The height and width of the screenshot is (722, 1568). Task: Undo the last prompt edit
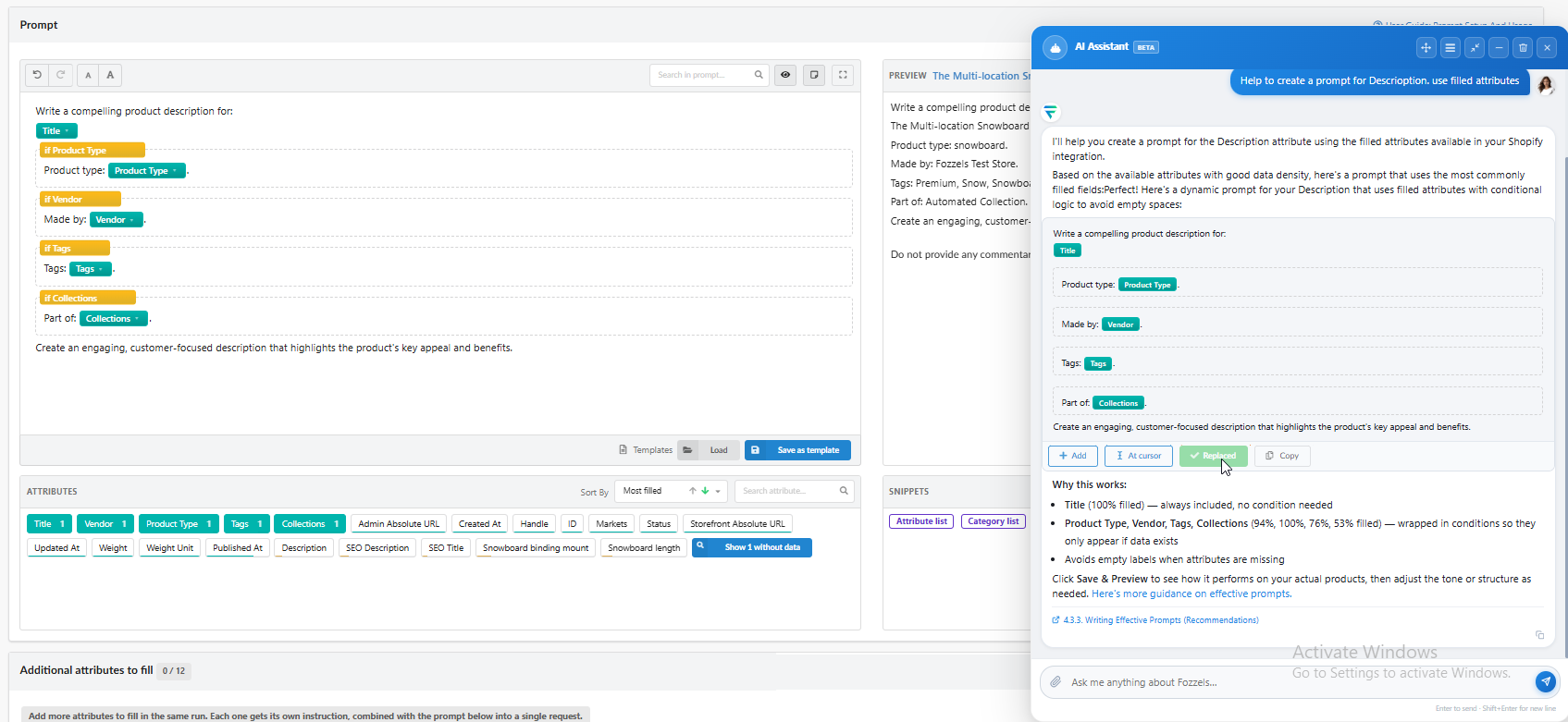37,75
